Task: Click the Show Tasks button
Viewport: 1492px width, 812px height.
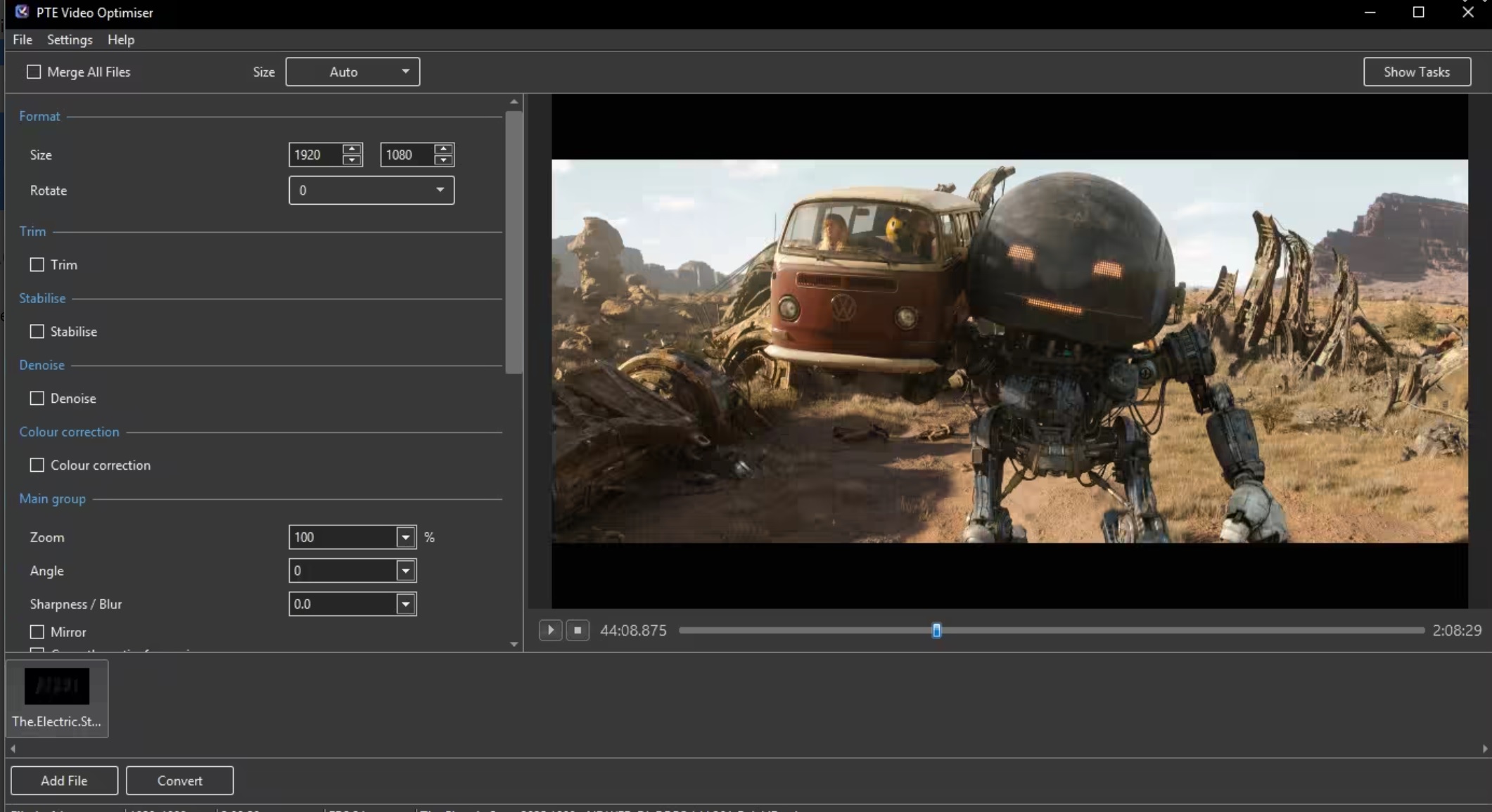Action: [1417, 72]
